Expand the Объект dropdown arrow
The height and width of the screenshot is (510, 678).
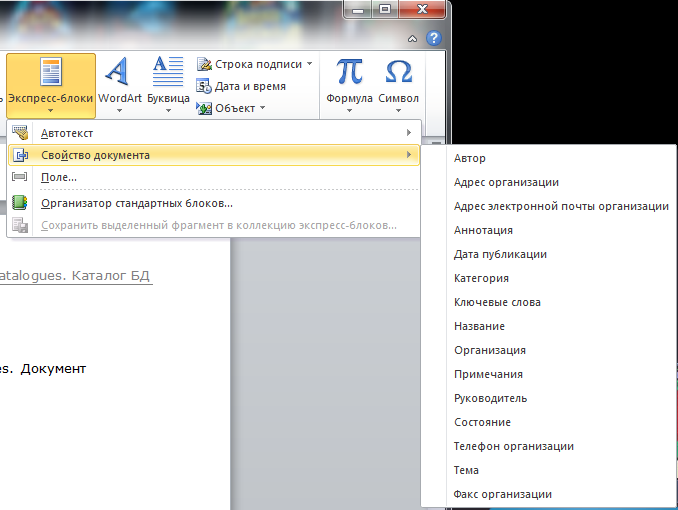click(262, 108)
